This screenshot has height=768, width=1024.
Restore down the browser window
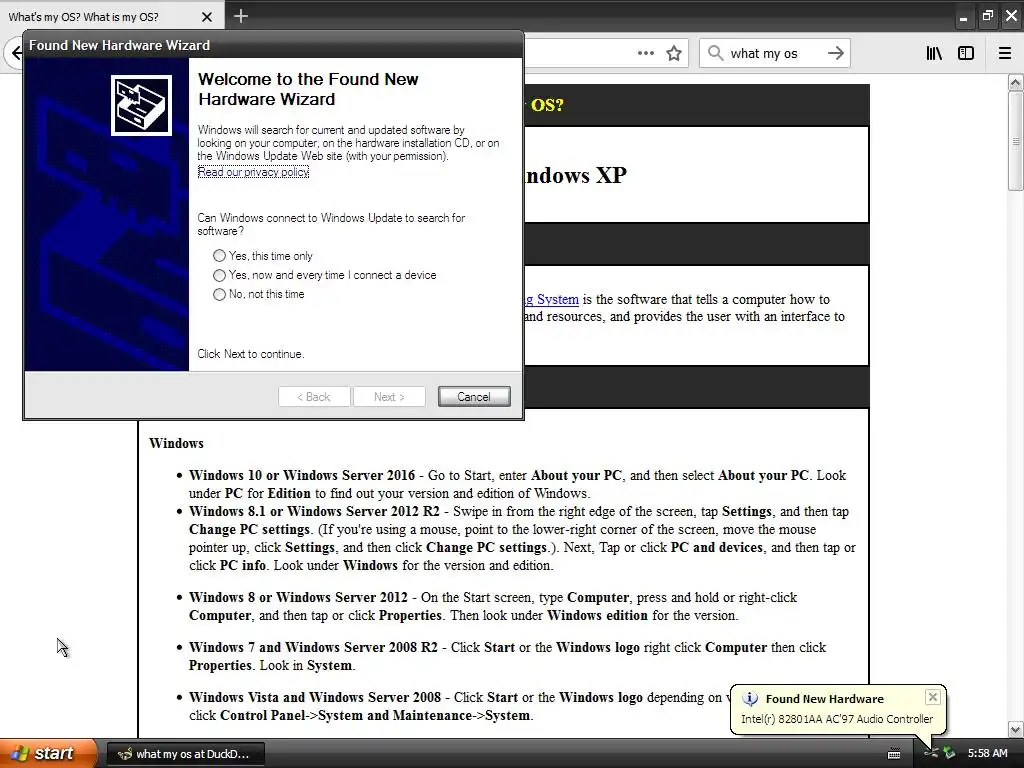click(x=988, y=16)
